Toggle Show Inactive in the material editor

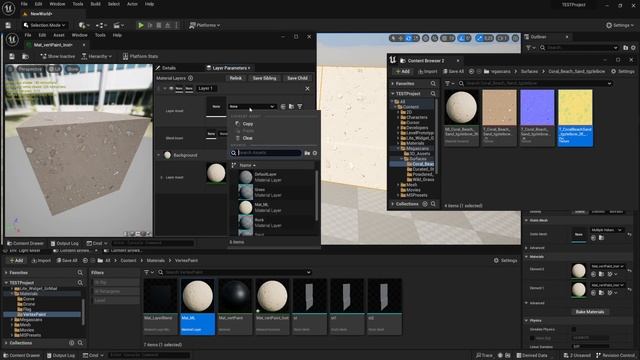tap(58, 56)
